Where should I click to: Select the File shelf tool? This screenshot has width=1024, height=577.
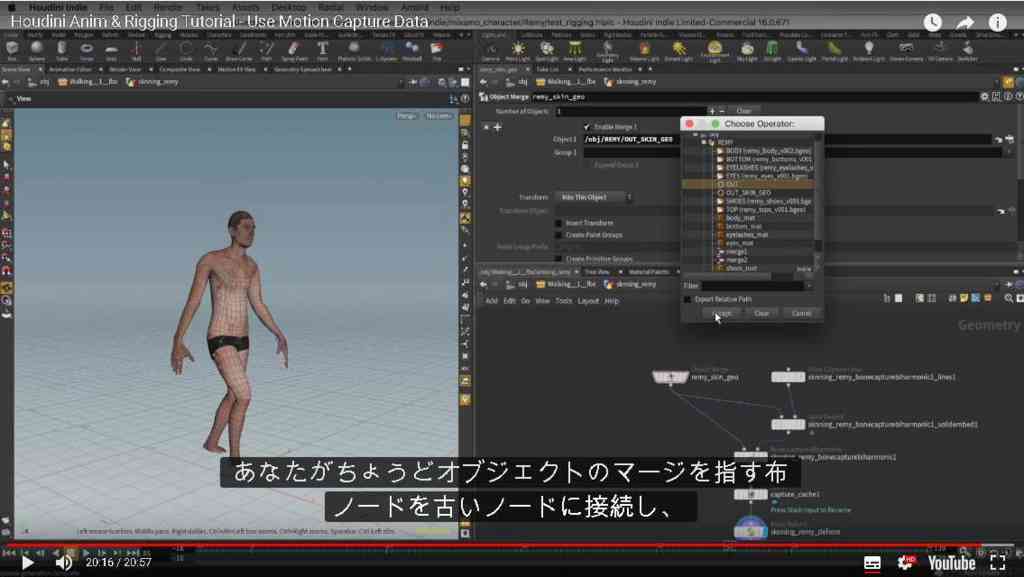click(437, 50)
